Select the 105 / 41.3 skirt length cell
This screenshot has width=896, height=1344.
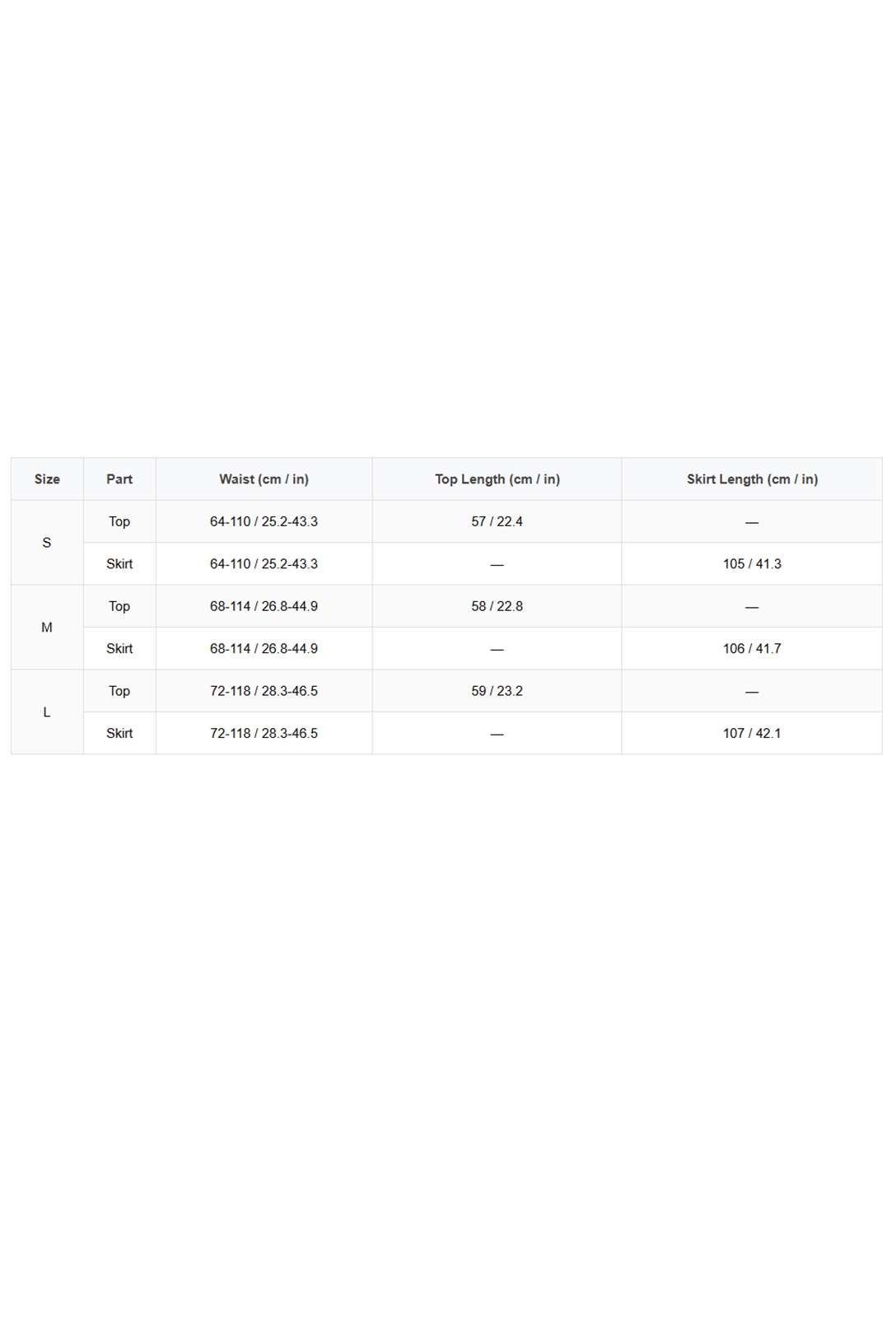(752, 564)
